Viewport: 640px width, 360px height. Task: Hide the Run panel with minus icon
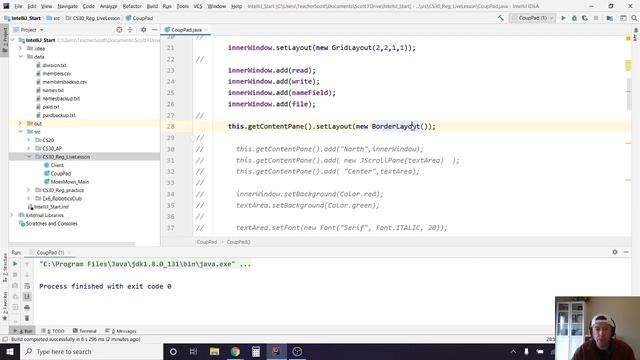(x=626, y=252)
